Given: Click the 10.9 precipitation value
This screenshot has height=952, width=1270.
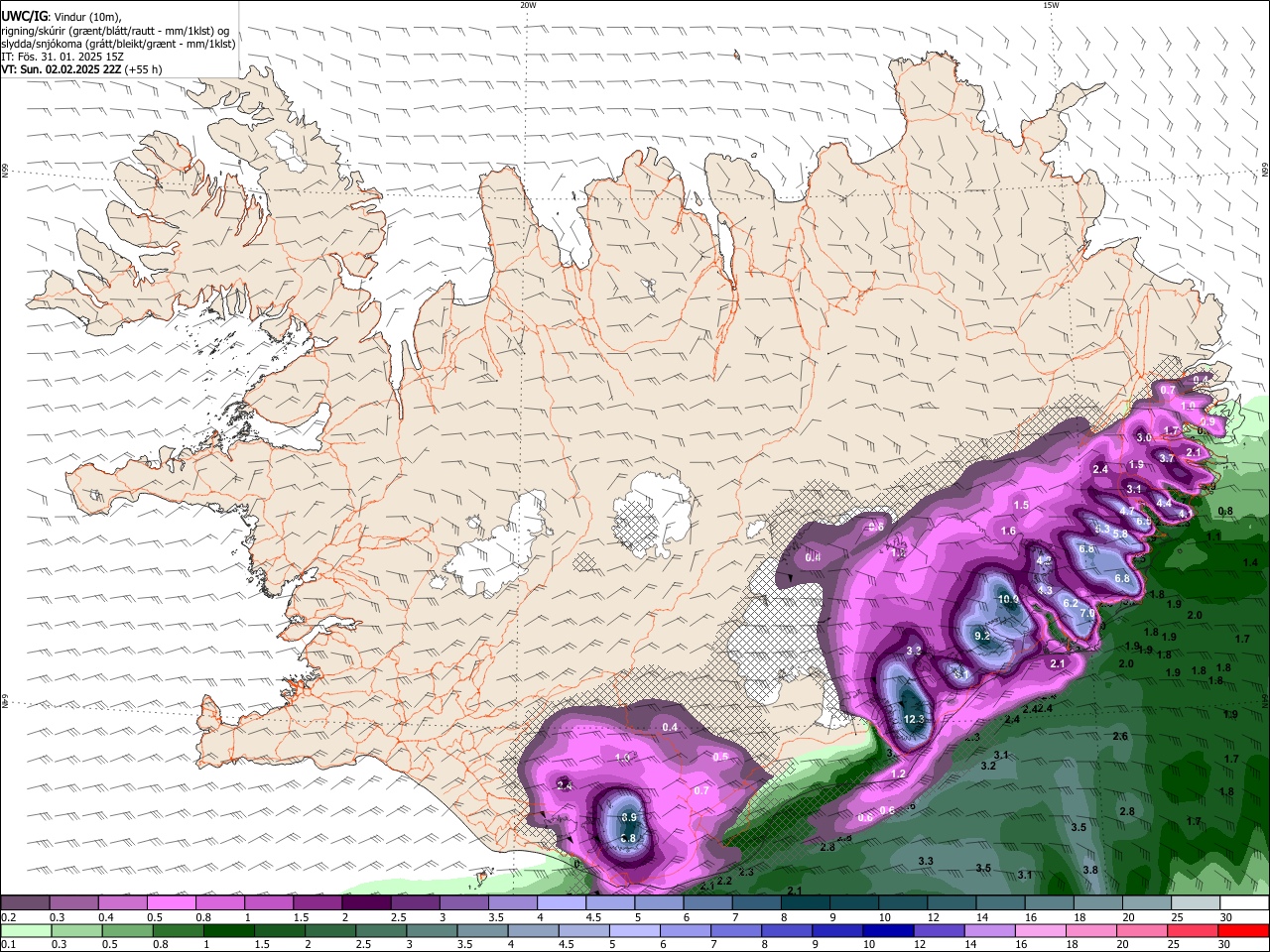Looking at the screenshot, I should (1009, 599).
